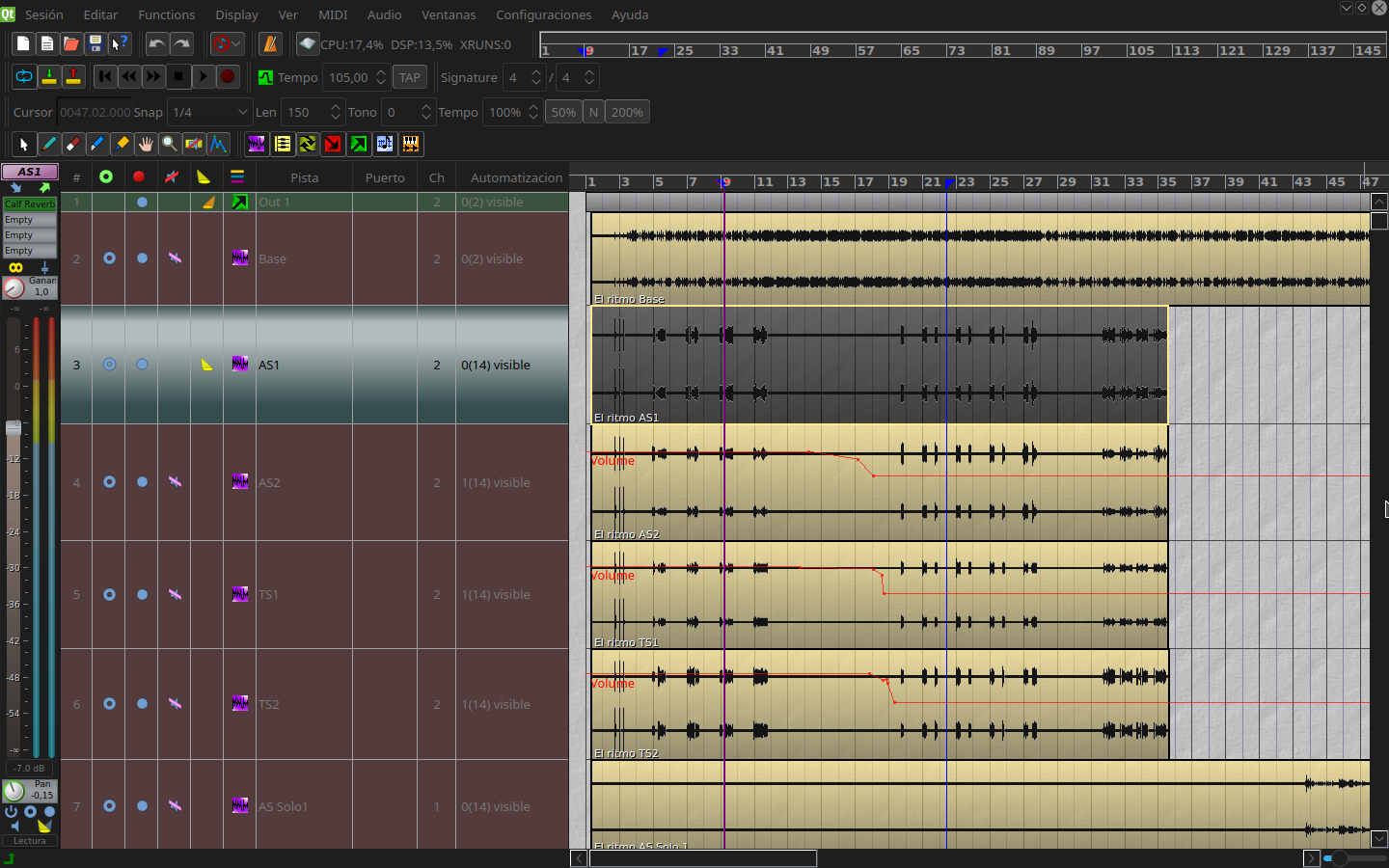Screen dimensions: 1389x868
Task: Adjust the Pan knob in the mixer strip
Action: coord(13,791)
